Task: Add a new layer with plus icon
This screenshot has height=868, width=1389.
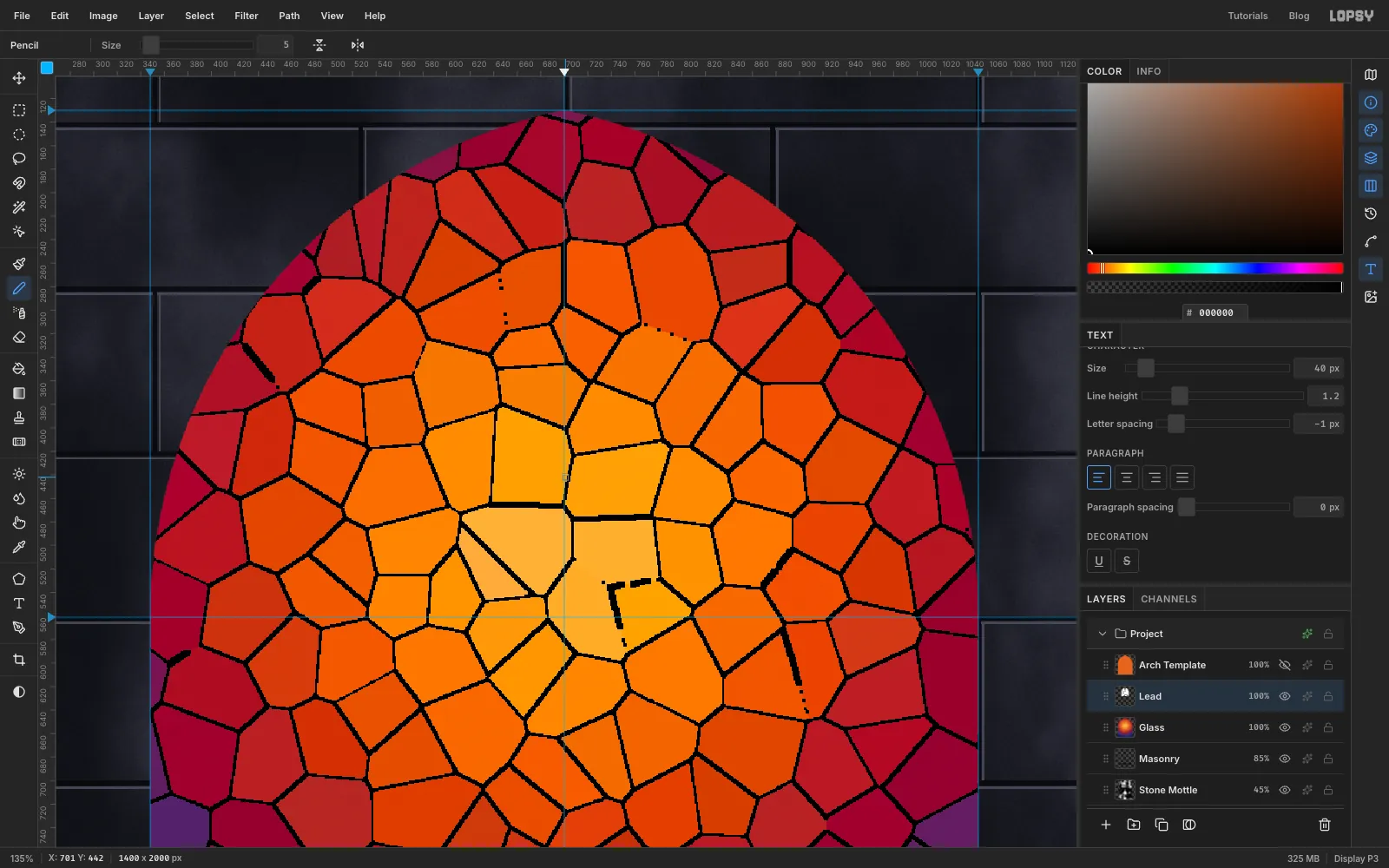Action: (1106, 825)
